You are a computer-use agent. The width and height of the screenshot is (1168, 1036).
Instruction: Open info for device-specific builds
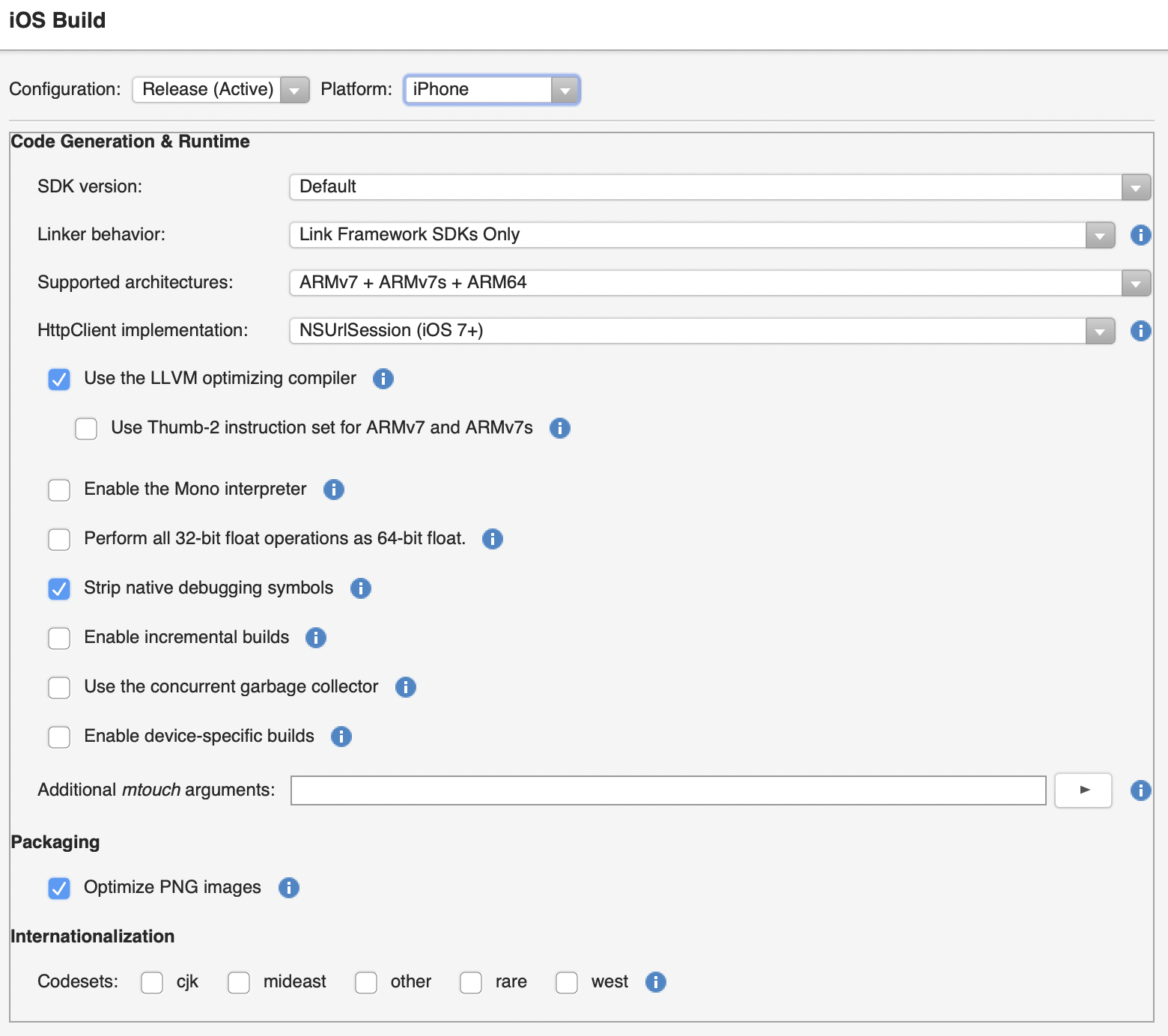[341, 737]
